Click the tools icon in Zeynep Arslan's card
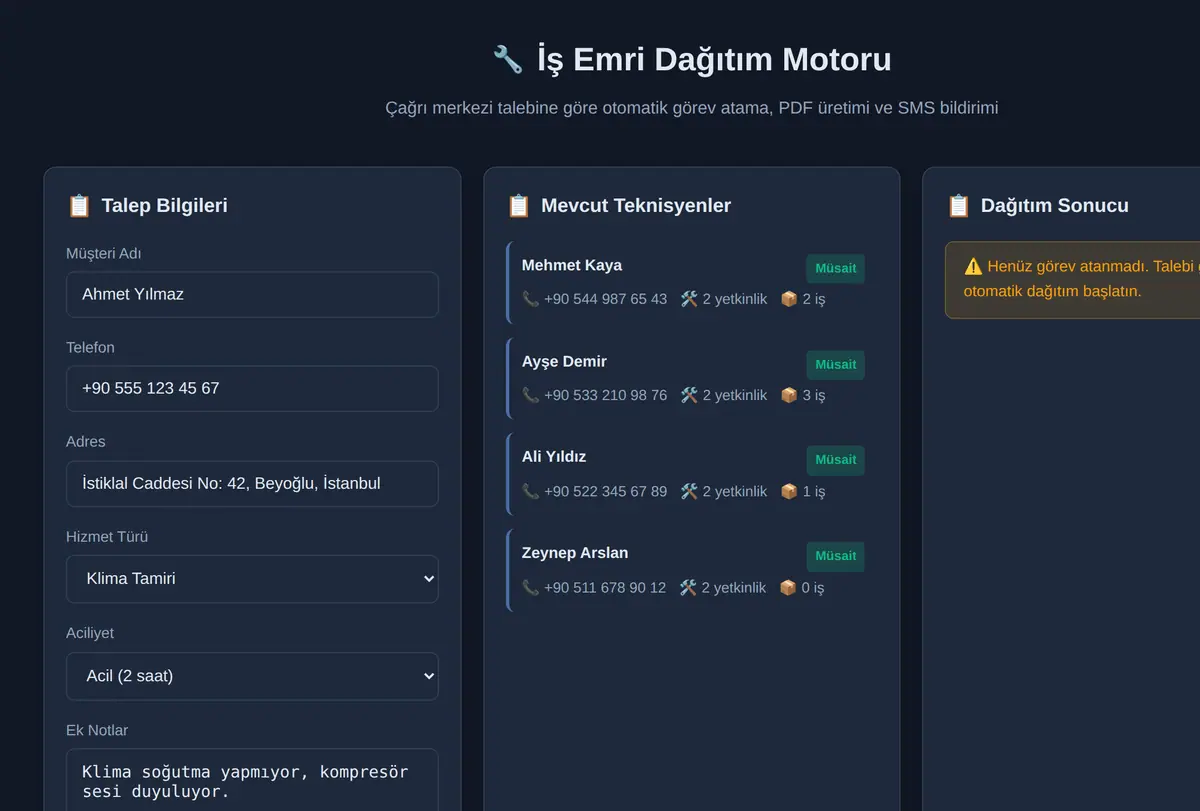This screenshot has height=811, width=1200. [688, 587]
